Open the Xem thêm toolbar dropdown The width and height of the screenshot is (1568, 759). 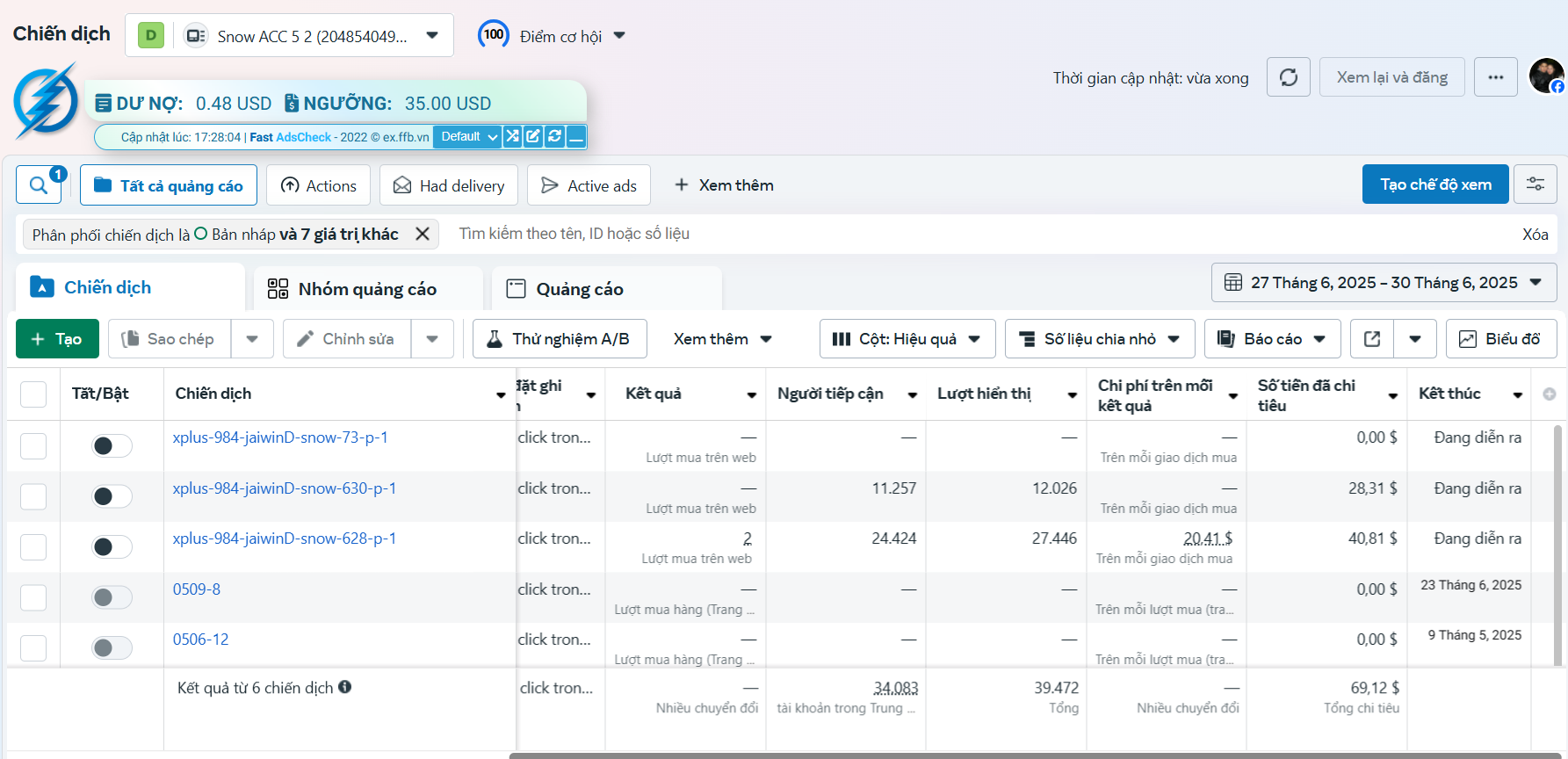point(722,339)
